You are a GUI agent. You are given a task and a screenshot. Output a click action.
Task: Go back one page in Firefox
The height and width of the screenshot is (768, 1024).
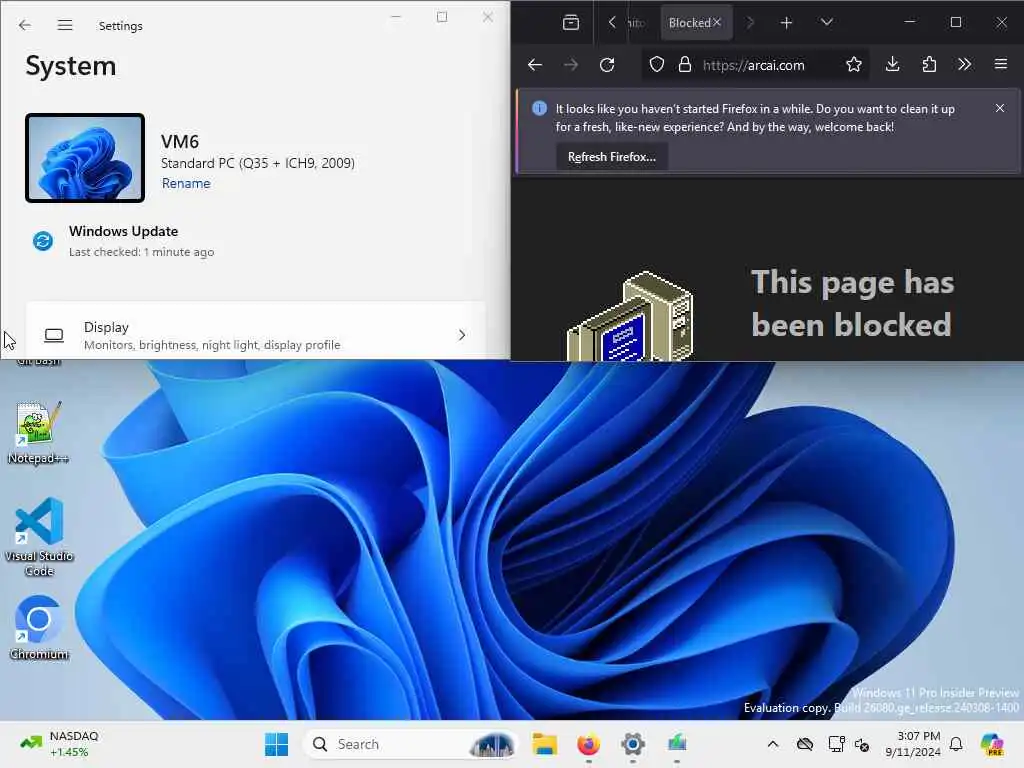point(535,65)
